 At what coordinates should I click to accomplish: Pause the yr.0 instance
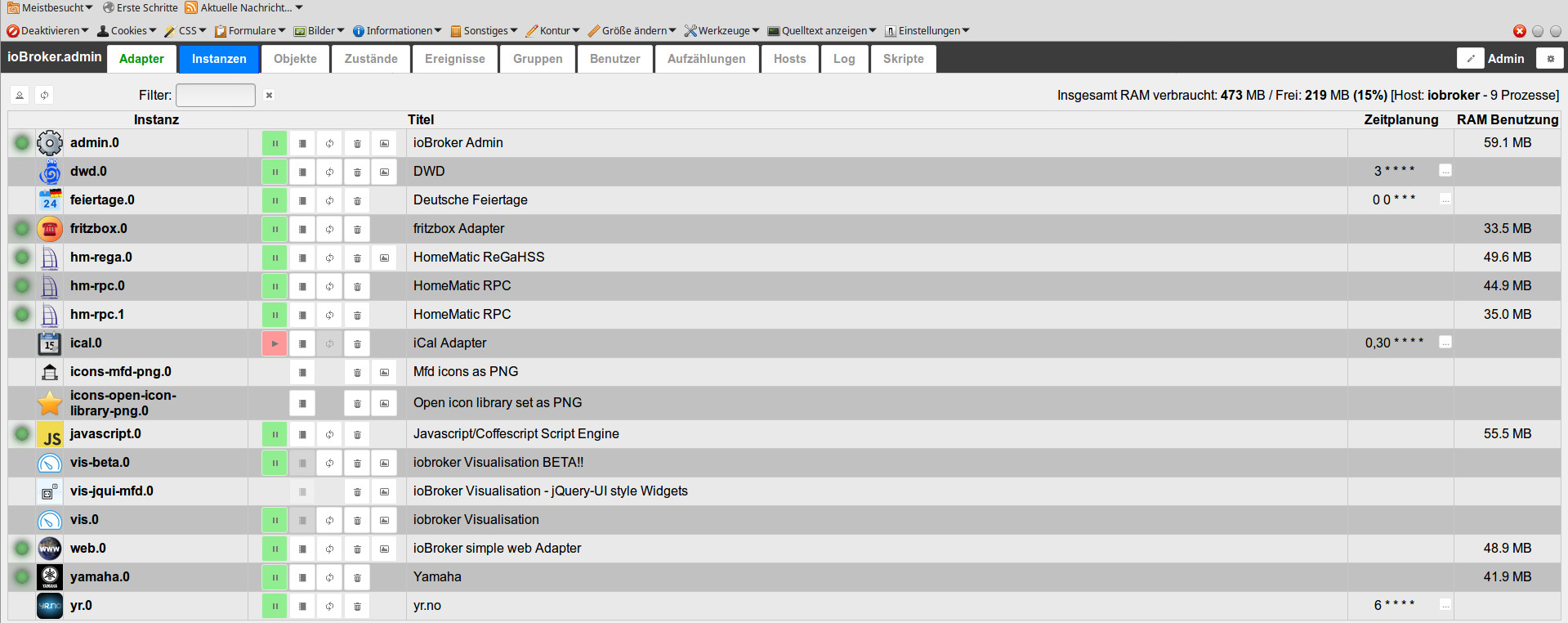tap(275, 606)
